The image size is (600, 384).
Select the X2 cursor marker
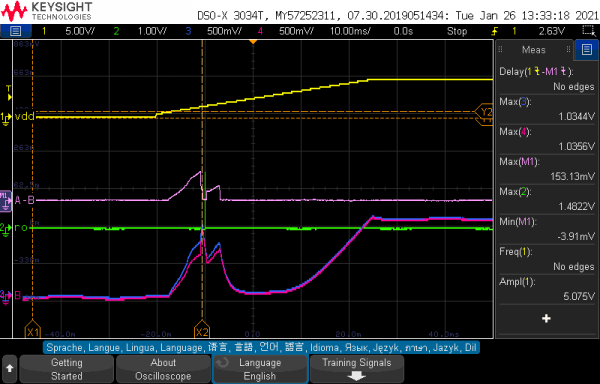(x=202, y=330)
